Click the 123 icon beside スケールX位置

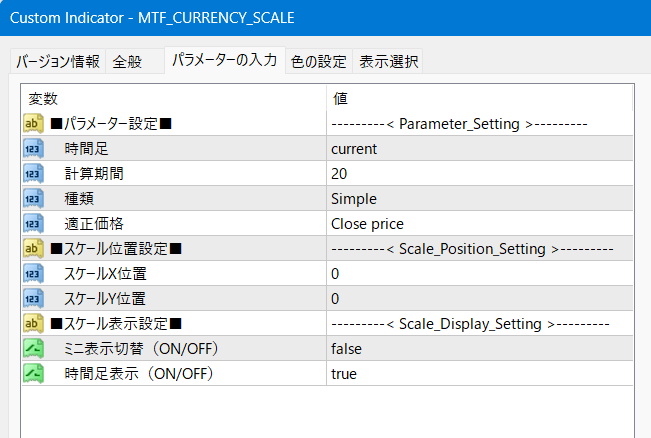tap(33, 274)
